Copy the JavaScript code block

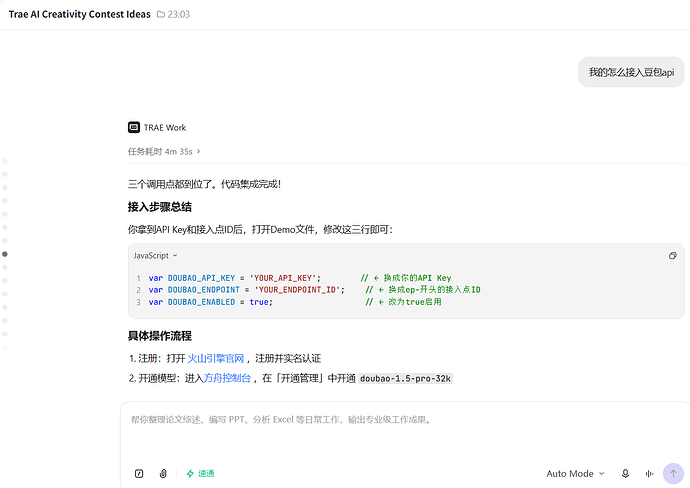point(672,256)
